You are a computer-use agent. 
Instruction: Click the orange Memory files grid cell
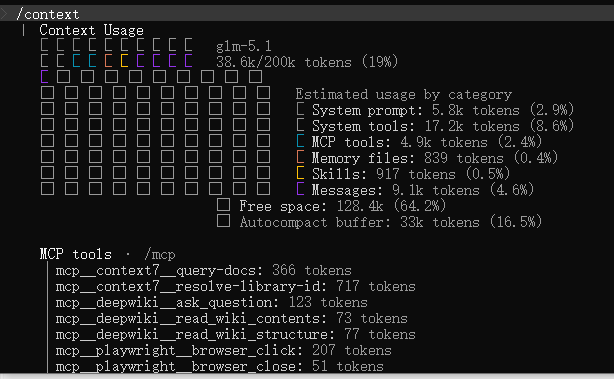pyautogui.click(x=108, y=61)
